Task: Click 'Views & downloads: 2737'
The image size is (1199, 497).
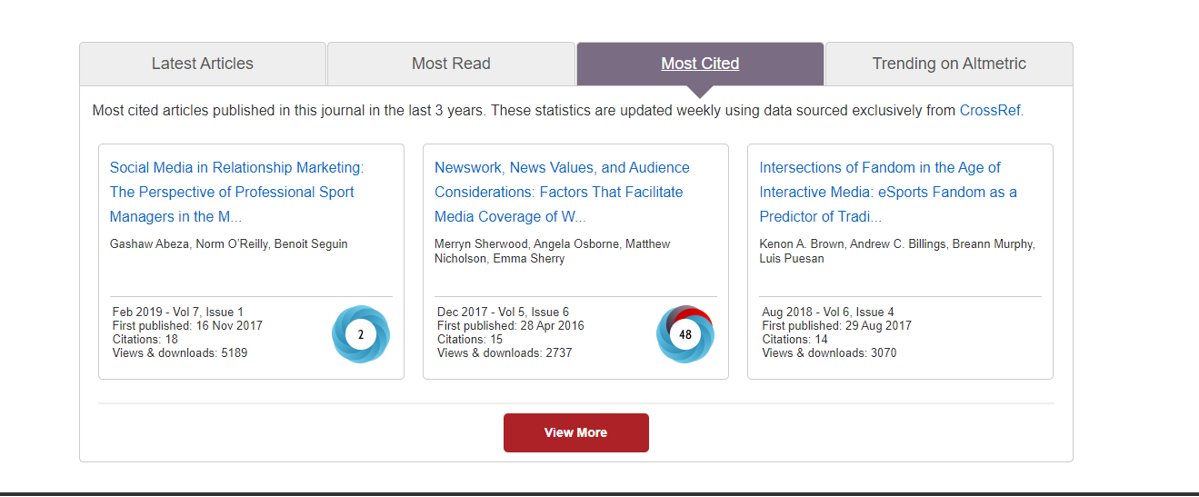Action: pyautogui.click(x=505, y=353)
